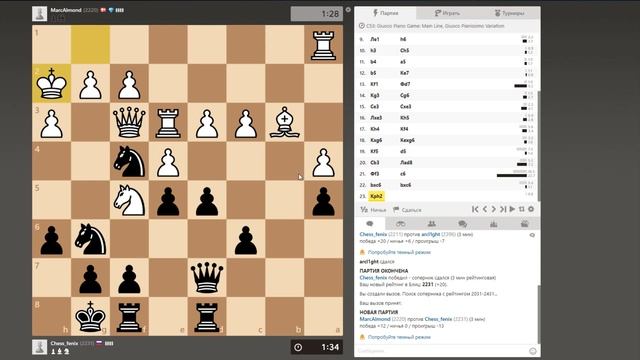Open the move list settings gear
The width and height of the screenshot is (640, 360).
531,209
